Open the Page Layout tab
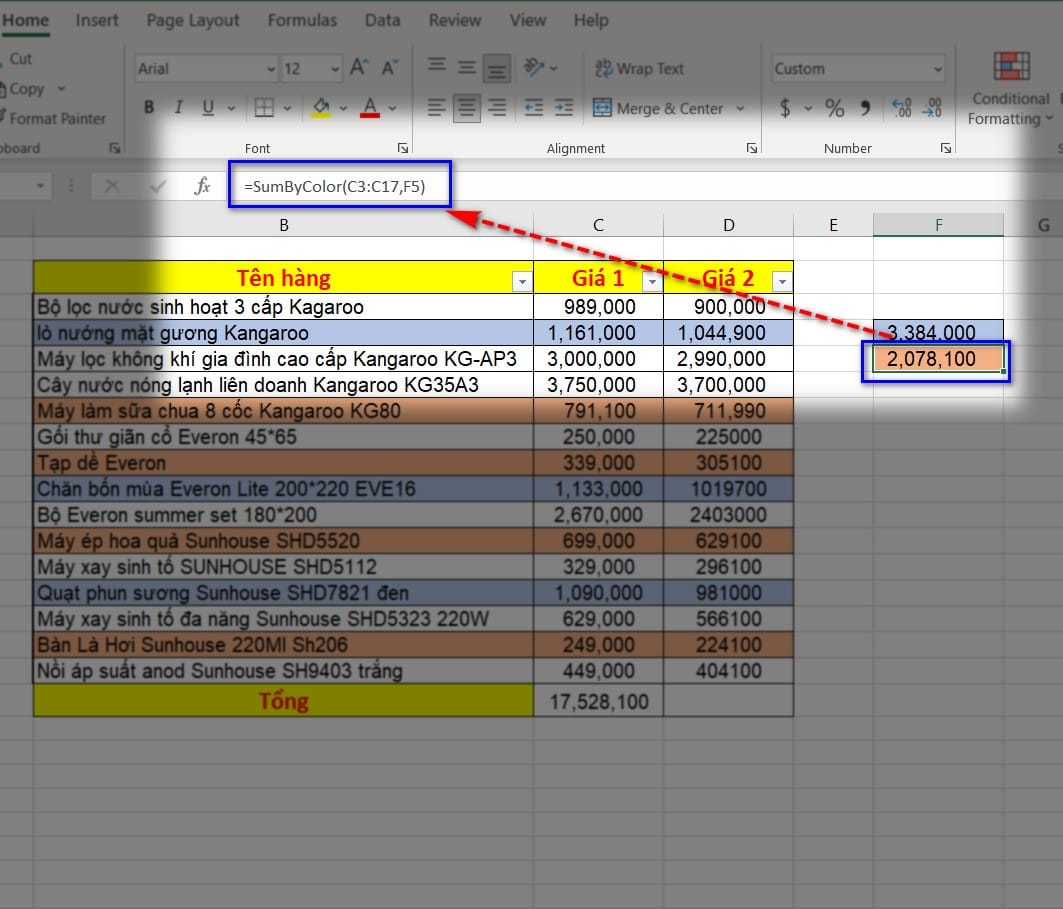 (193, 20)
